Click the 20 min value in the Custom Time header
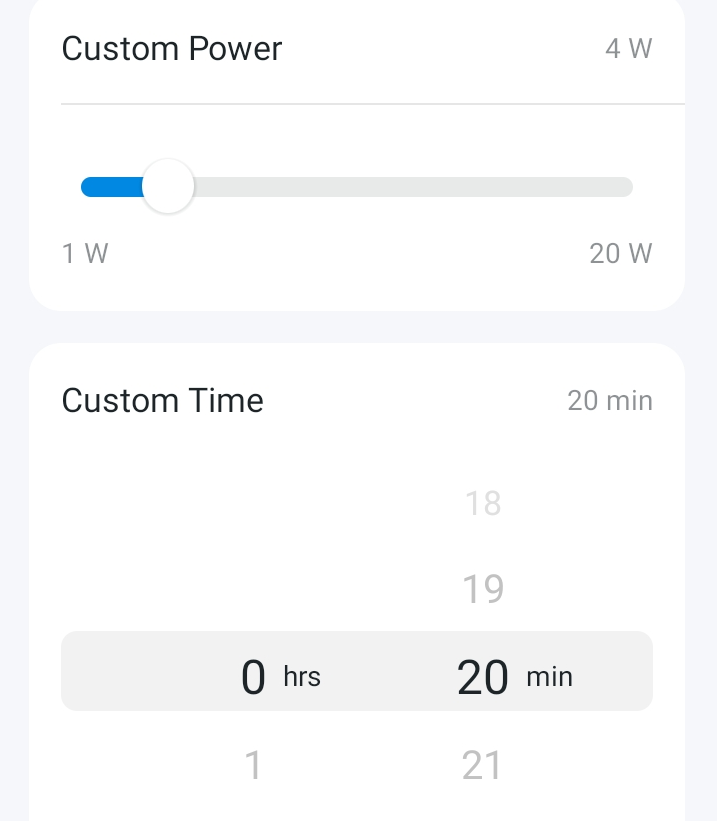 click(x=610, y=401)
